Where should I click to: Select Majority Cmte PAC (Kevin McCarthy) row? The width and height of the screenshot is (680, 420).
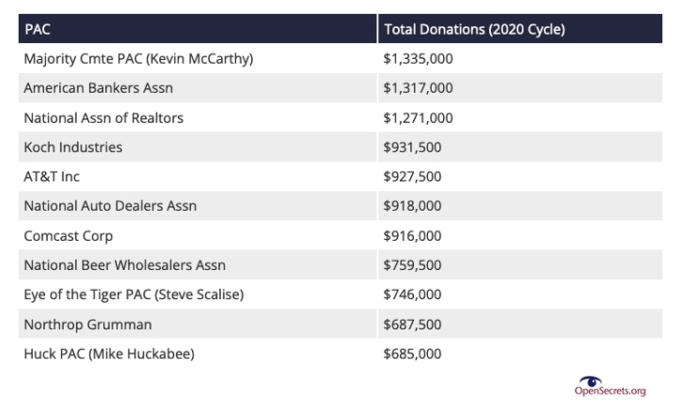(x=340, y=59)
